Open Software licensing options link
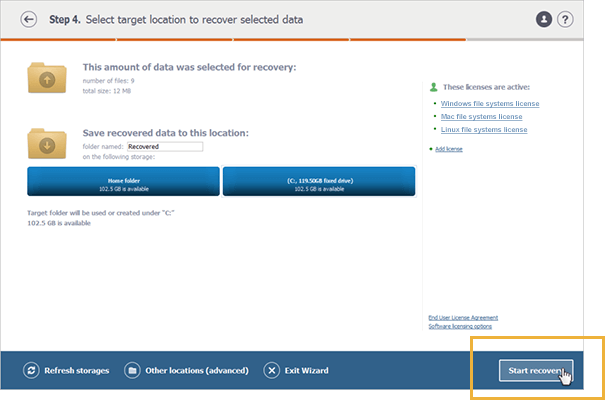 460,326
